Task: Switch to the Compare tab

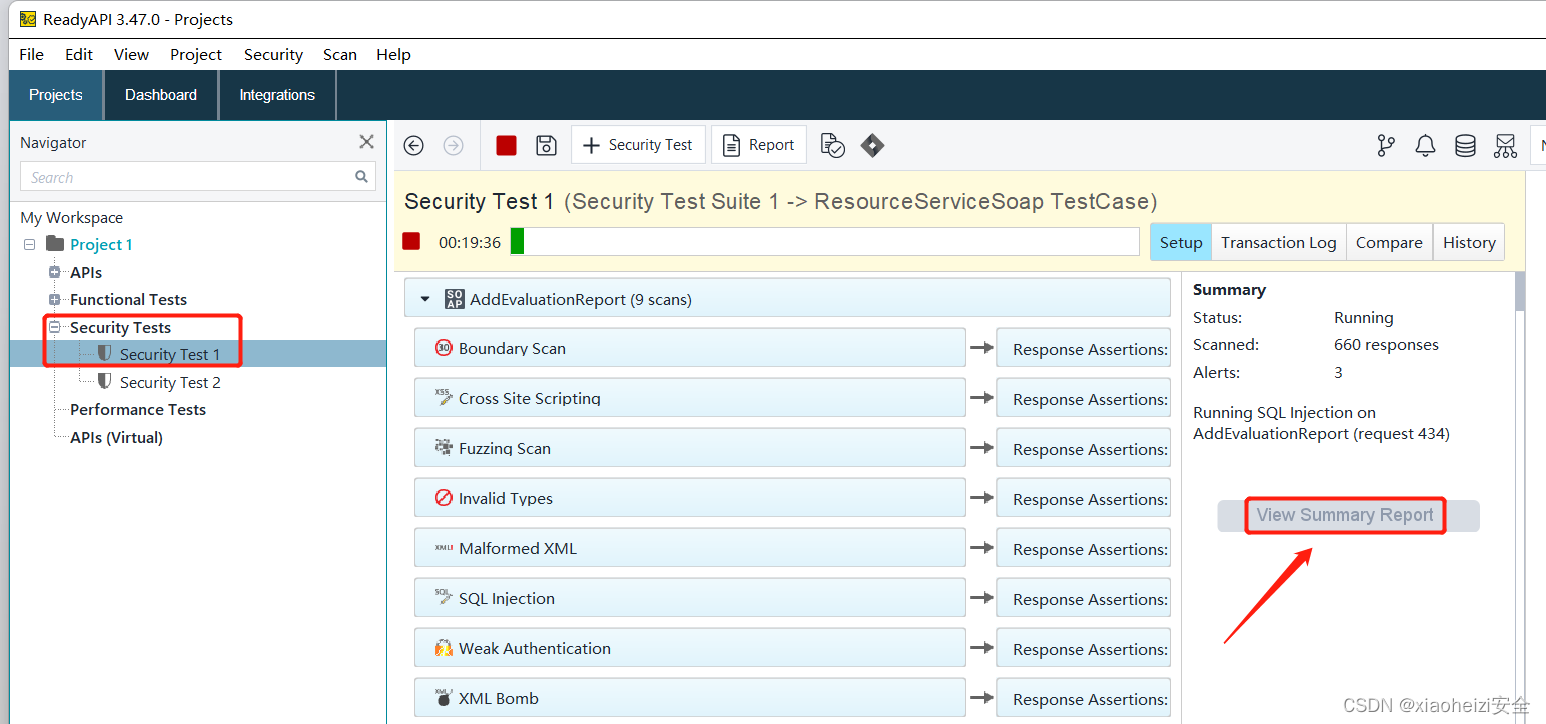Action: pyautogui.click(x=1388, y=242)
